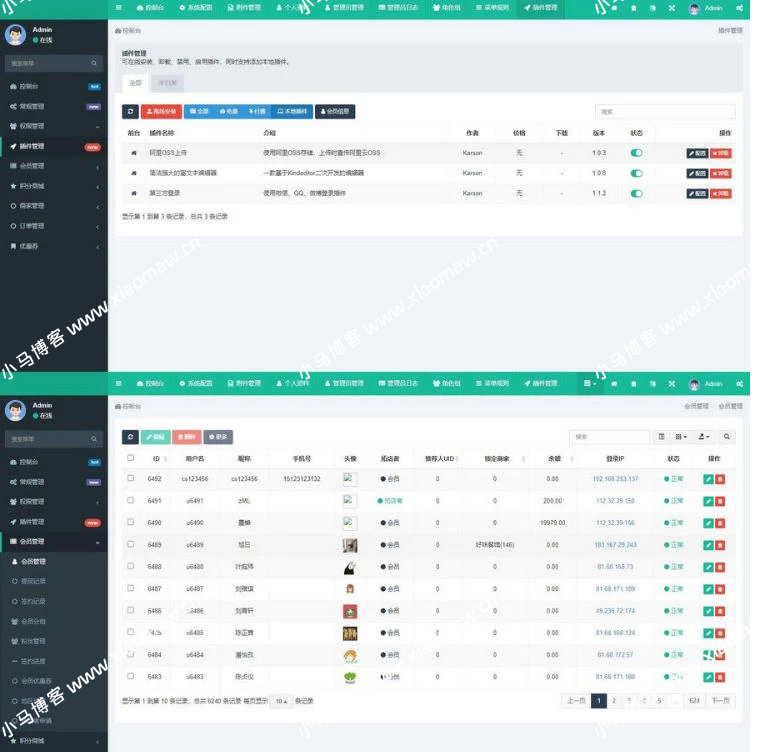Screen dimensions: 774x752
Task: Expand the 权限管理 sidebar menu in the plugin screen
Action: [x=54, y=126]
